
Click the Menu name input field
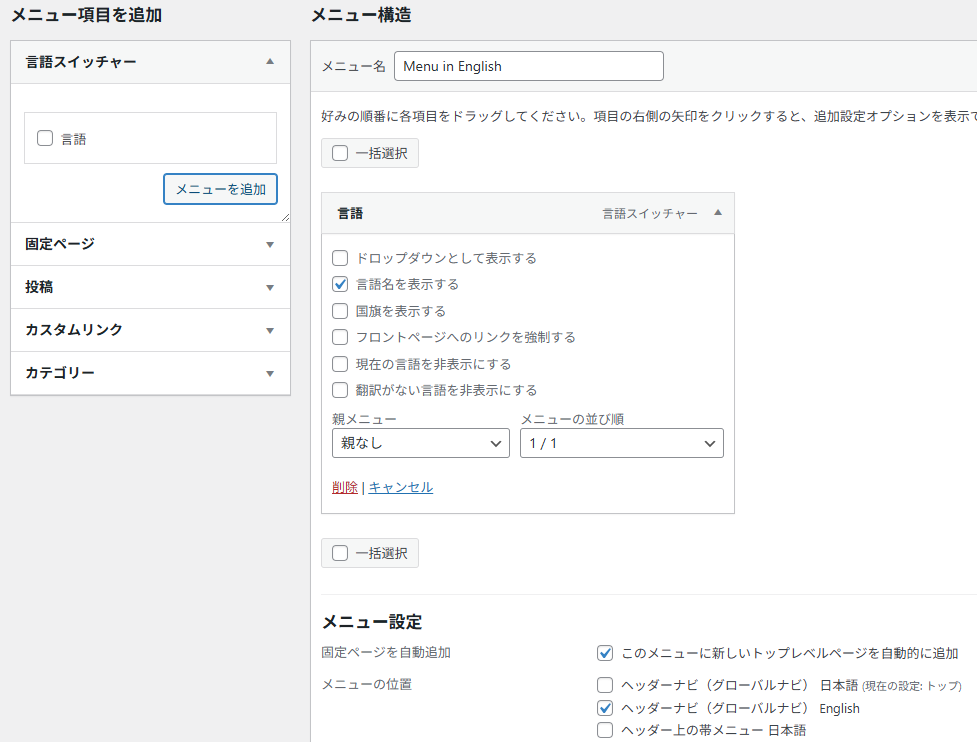[x=528, y=66]
